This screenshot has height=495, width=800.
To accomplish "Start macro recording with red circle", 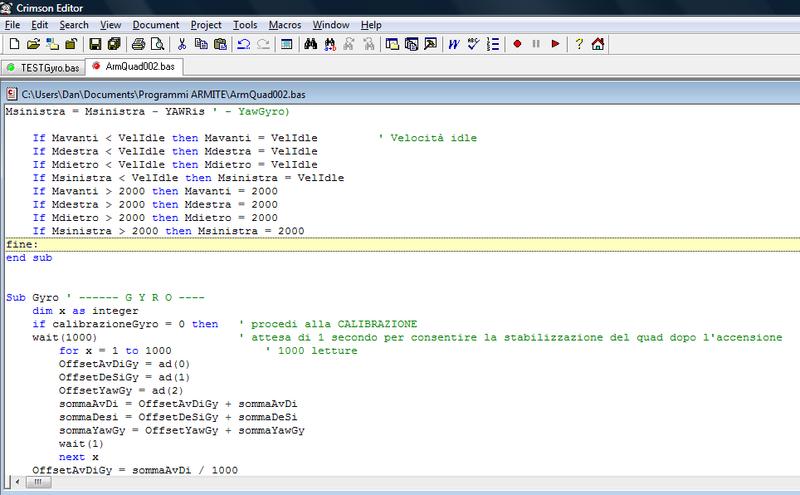I will pyautogui.click(x=517, y=44).
